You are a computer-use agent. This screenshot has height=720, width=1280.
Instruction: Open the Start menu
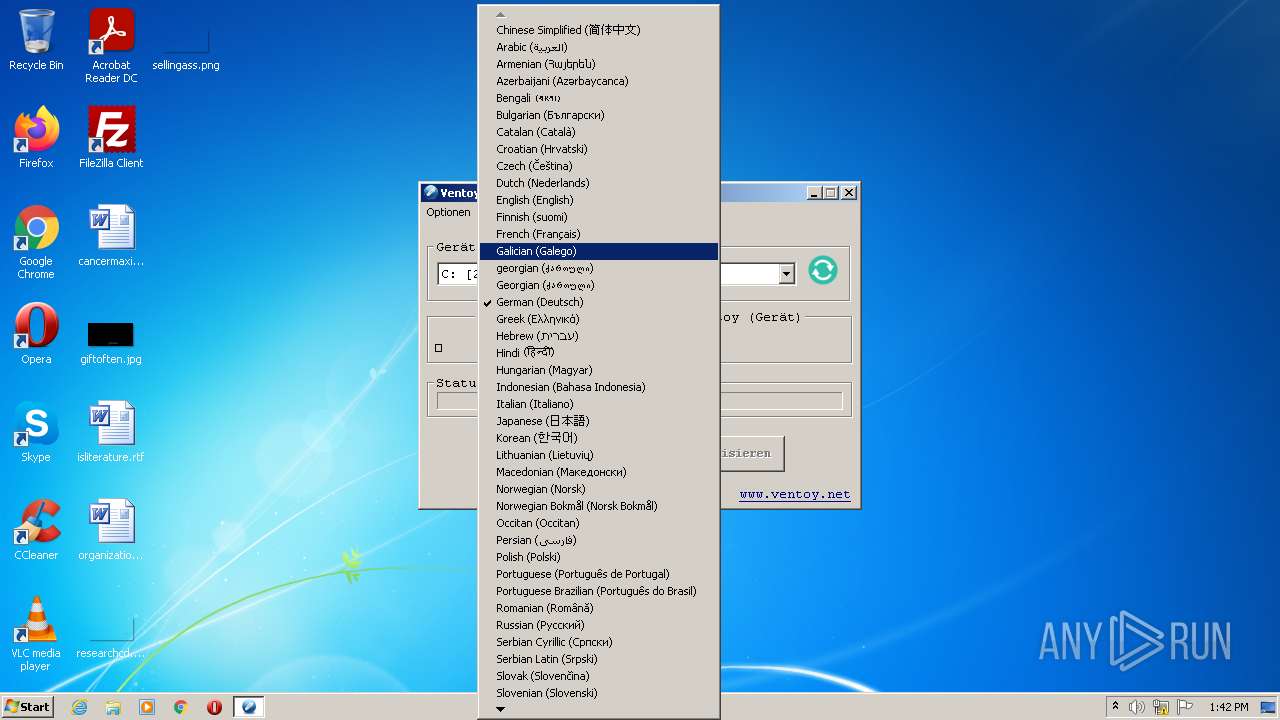point(27,707)
